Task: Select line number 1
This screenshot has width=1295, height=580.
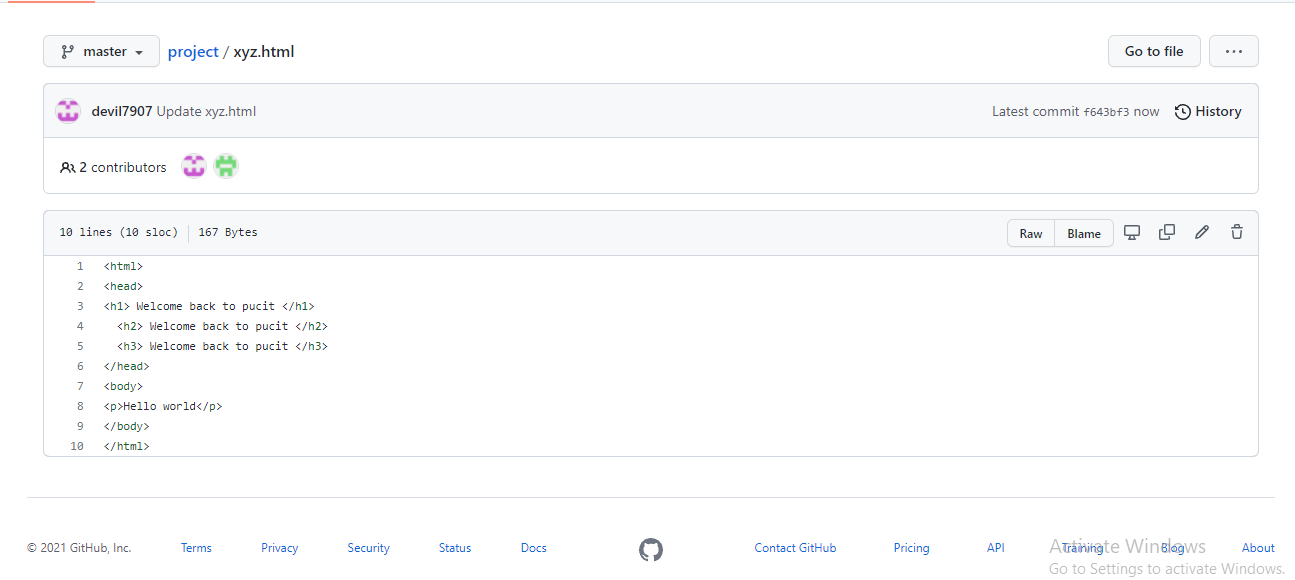Action: tap(80, 266)
